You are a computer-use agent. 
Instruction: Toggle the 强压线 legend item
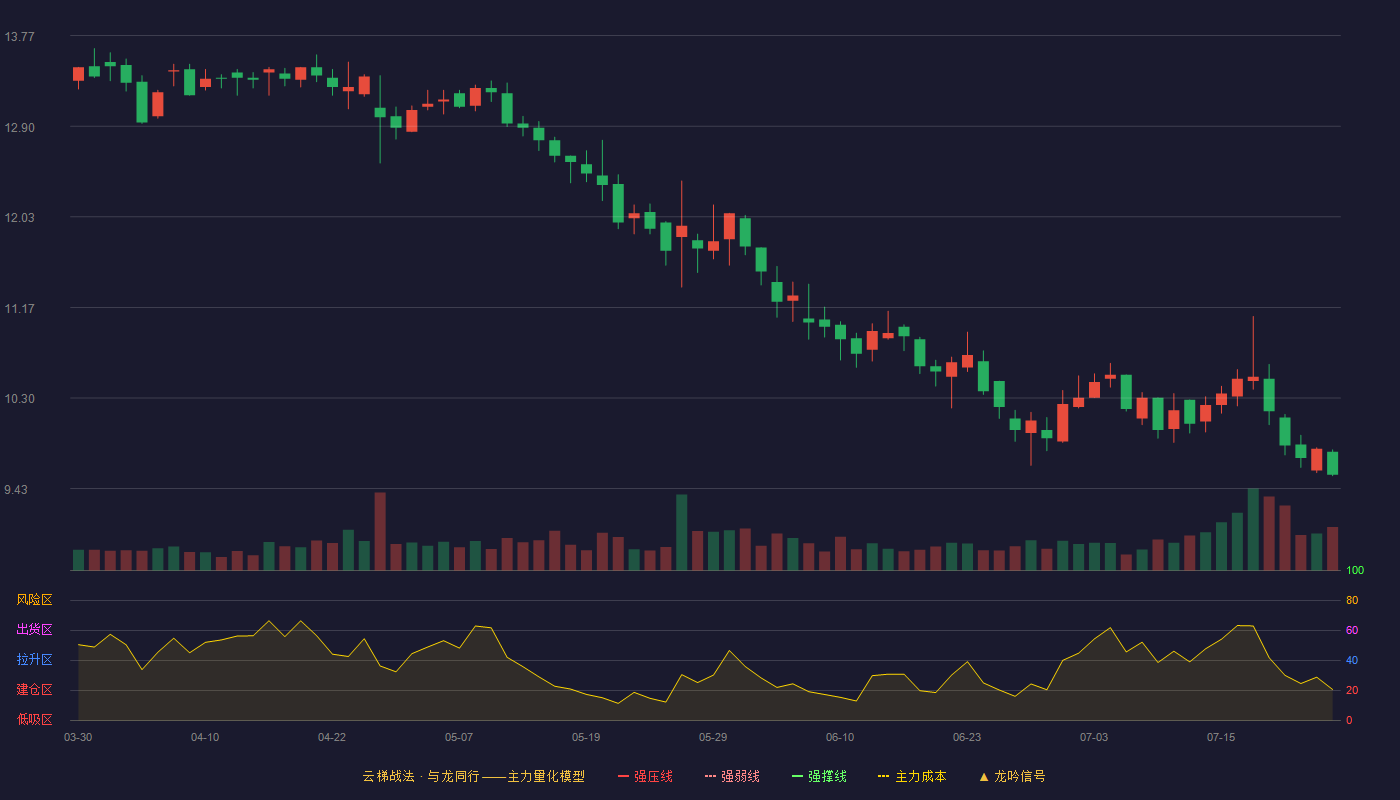tap(645, 776)
